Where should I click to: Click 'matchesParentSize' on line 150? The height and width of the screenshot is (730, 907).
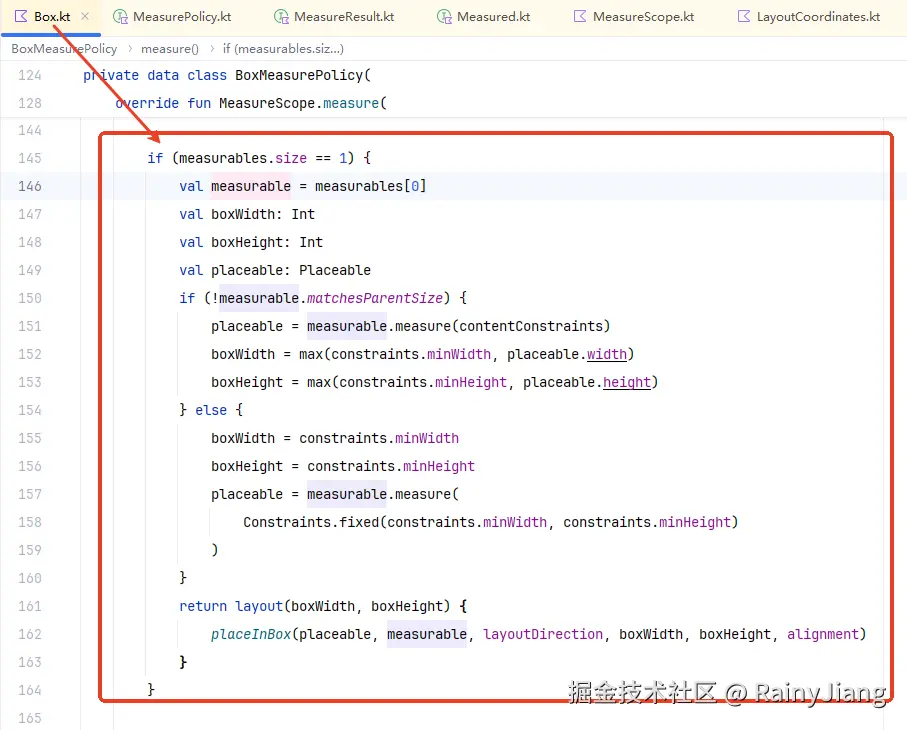pos(375,298)
